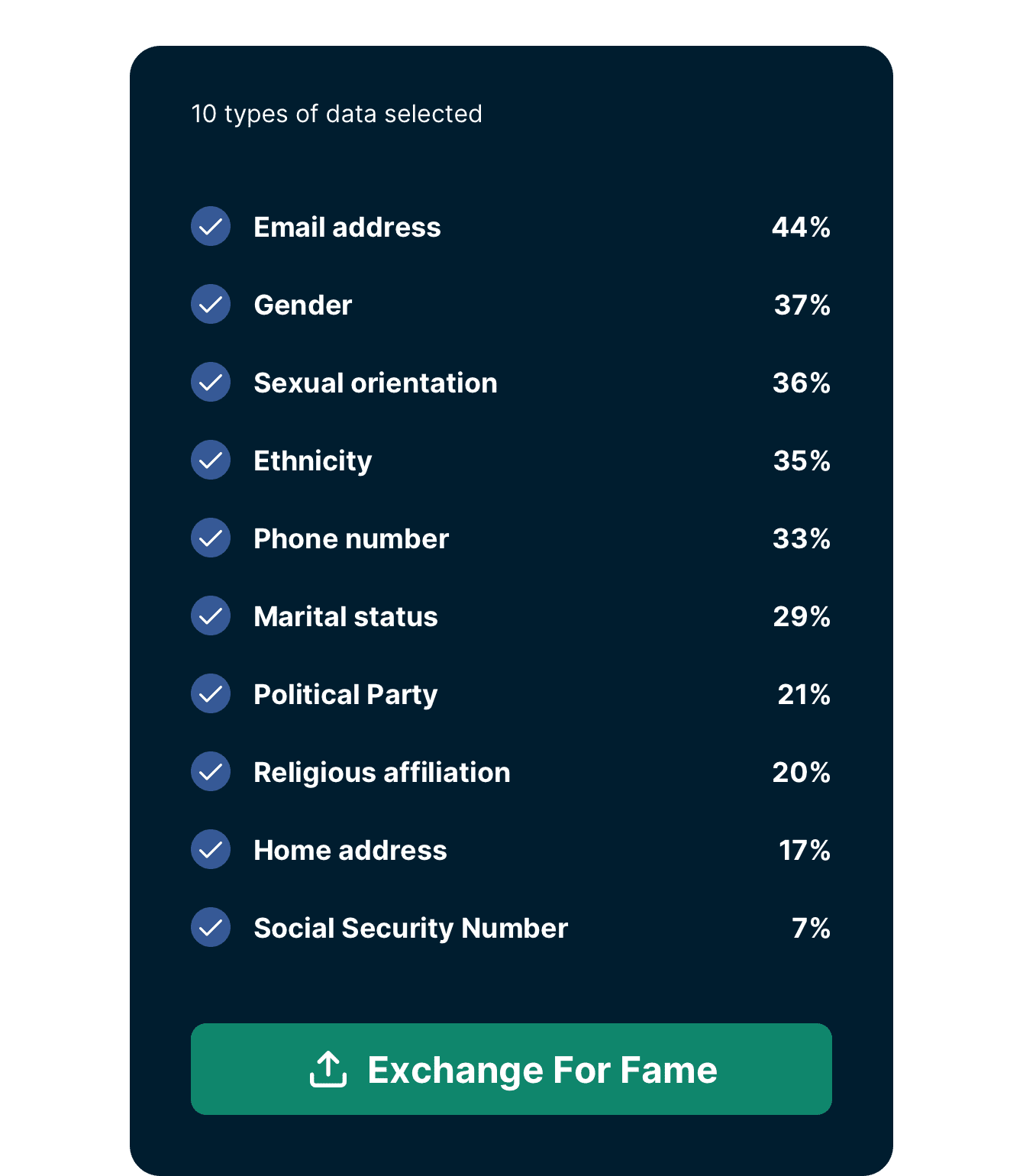The image size is (1023, 1176).
Task: Select the Email address label text
Action: [x=347, y=226]
